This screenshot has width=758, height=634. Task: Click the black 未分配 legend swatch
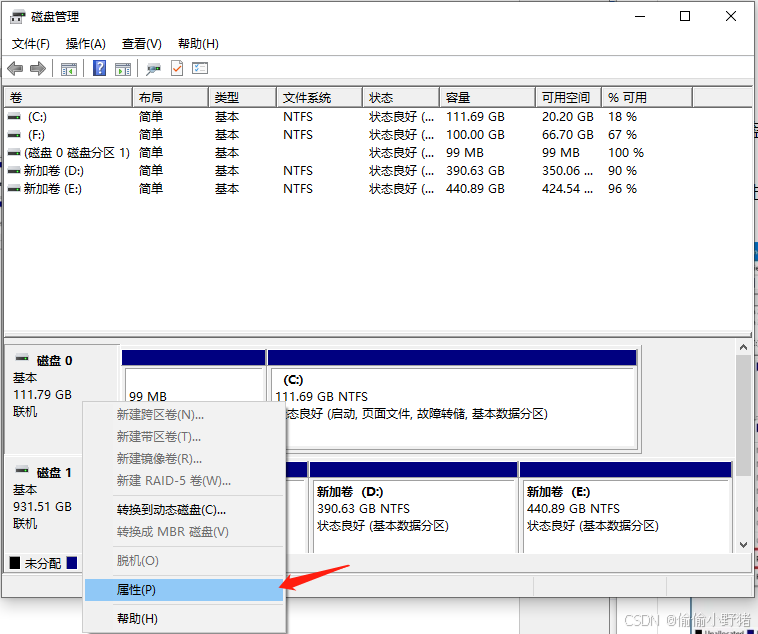15,563
